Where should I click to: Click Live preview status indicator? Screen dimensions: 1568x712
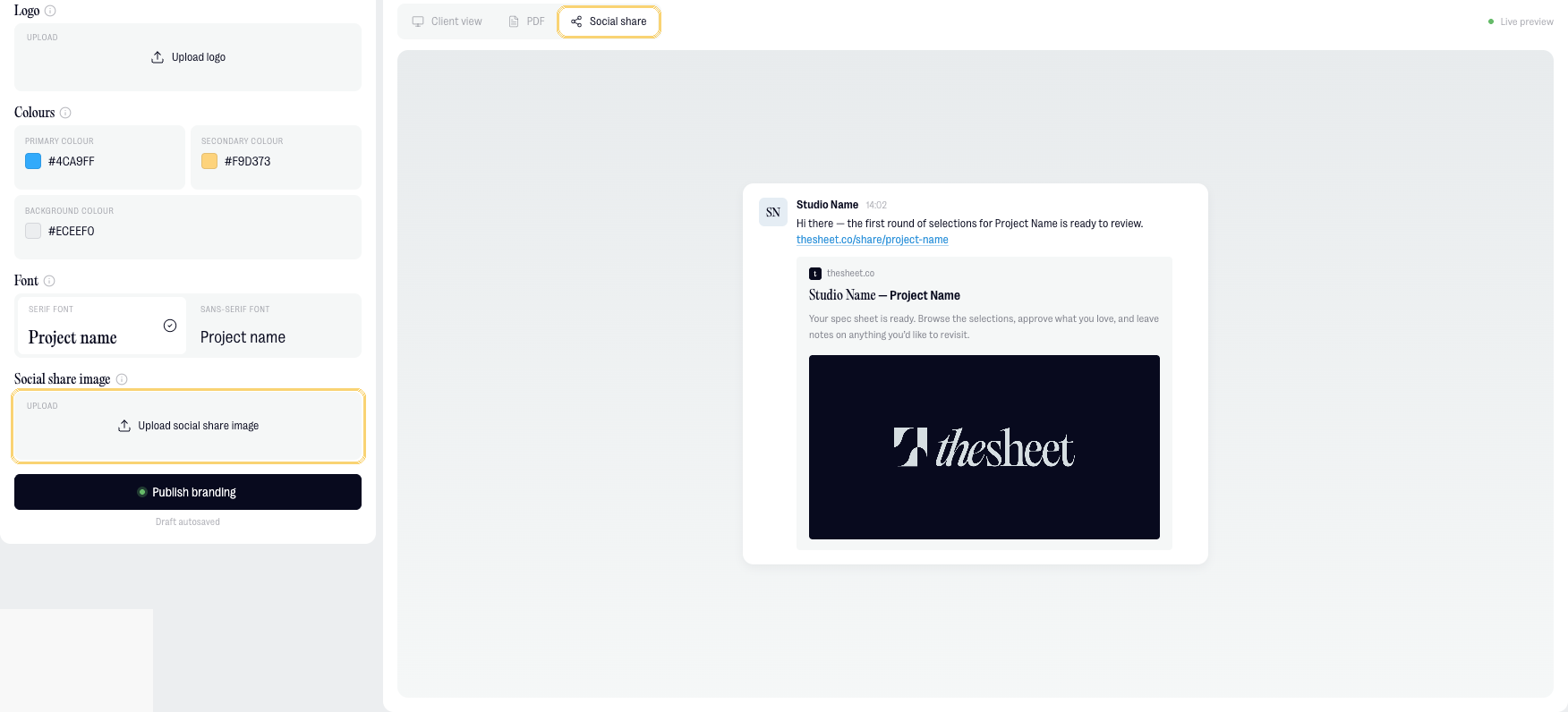[1521, 21]
